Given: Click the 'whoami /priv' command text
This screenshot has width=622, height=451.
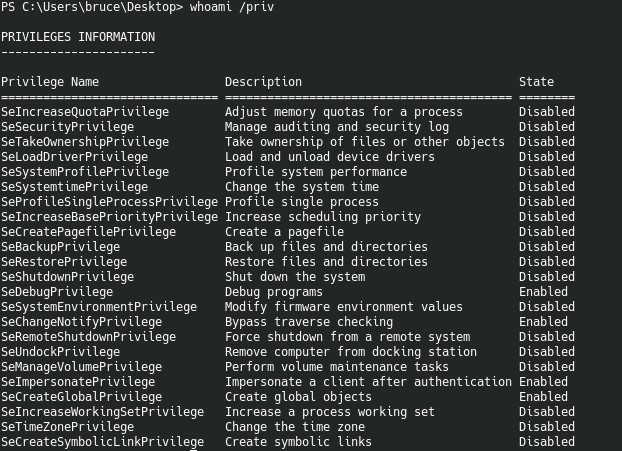Looking at the screenshot, I should [232, 7].
